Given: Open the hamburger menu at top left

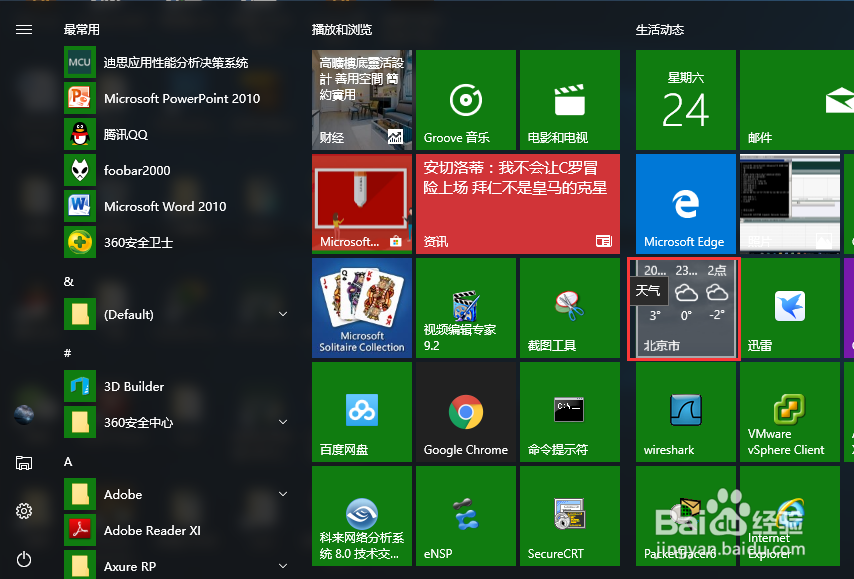Looking at the screenshot, I should [x=24, y=29].
